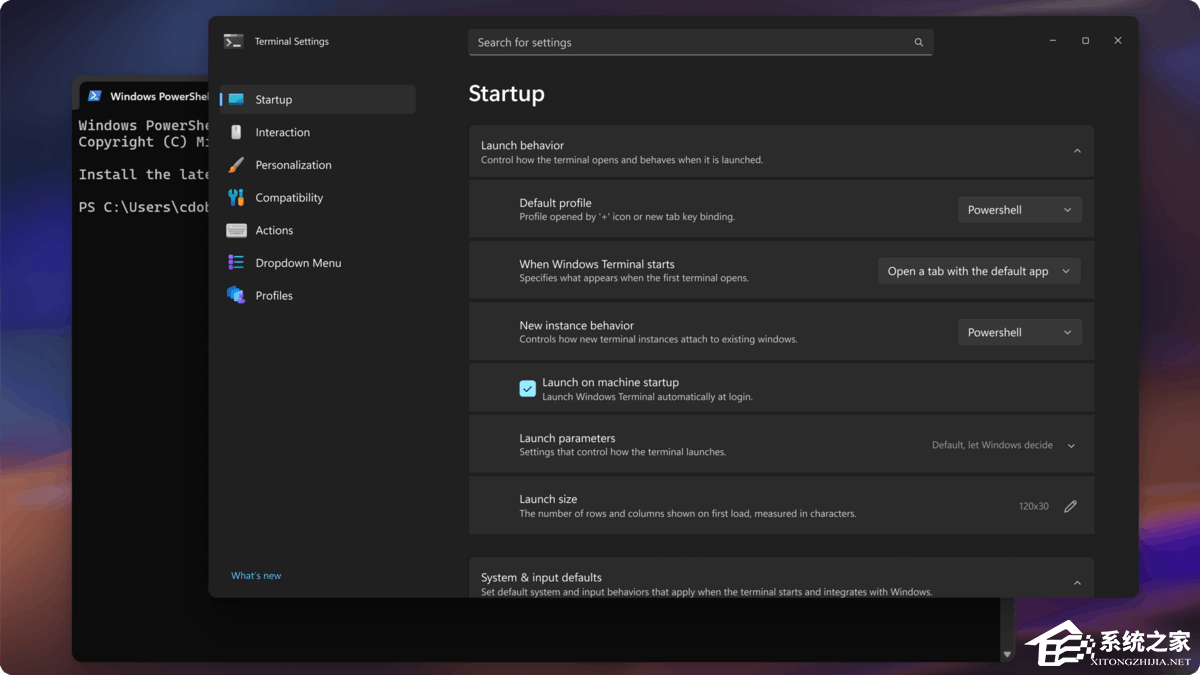Screen dimensions: 1200x675
Task: Open the Profiles settings page
Action: [x=318, y=295]
